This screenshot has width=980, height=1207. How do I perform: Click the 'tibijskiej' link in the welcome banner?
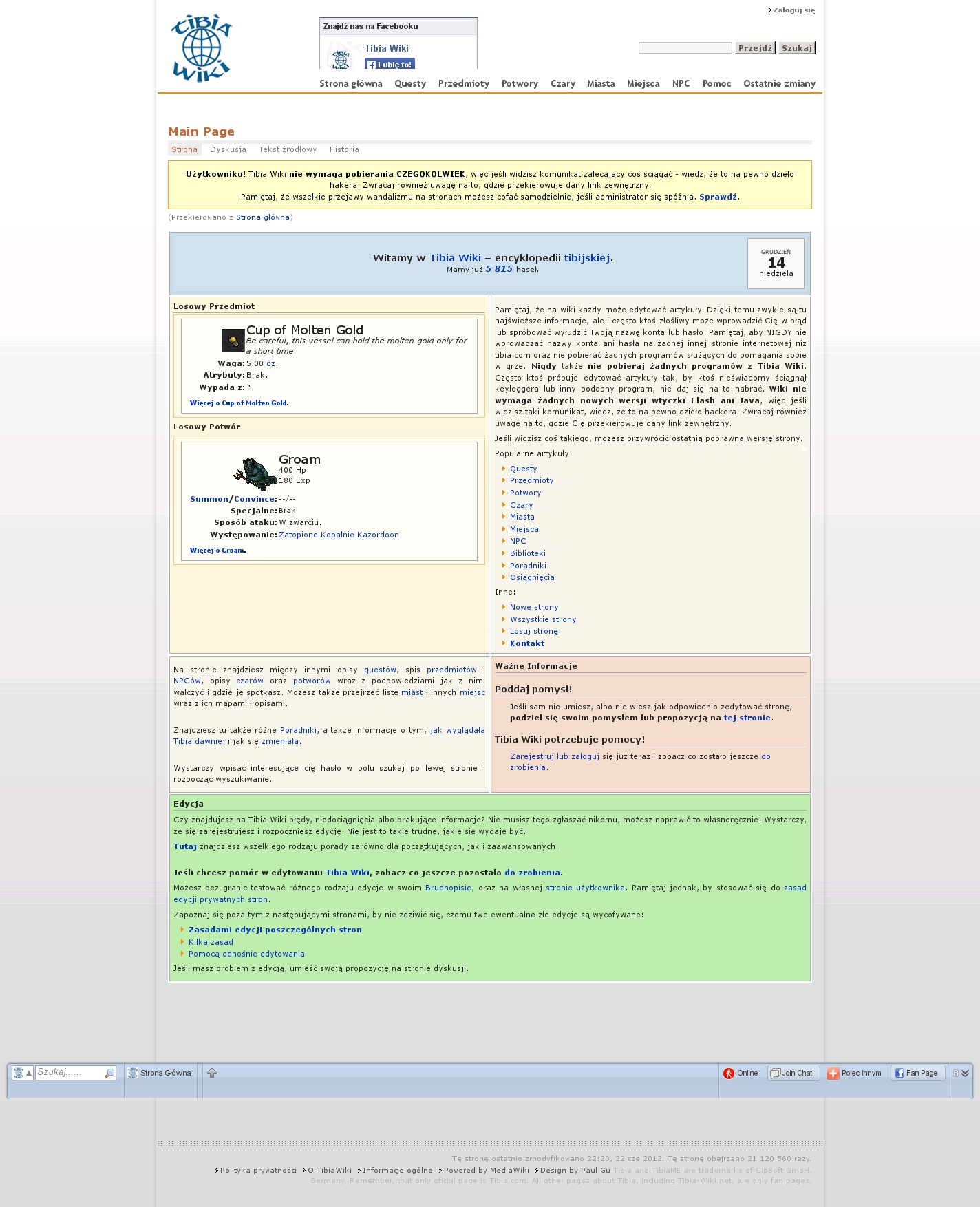[x=587, y=258]
